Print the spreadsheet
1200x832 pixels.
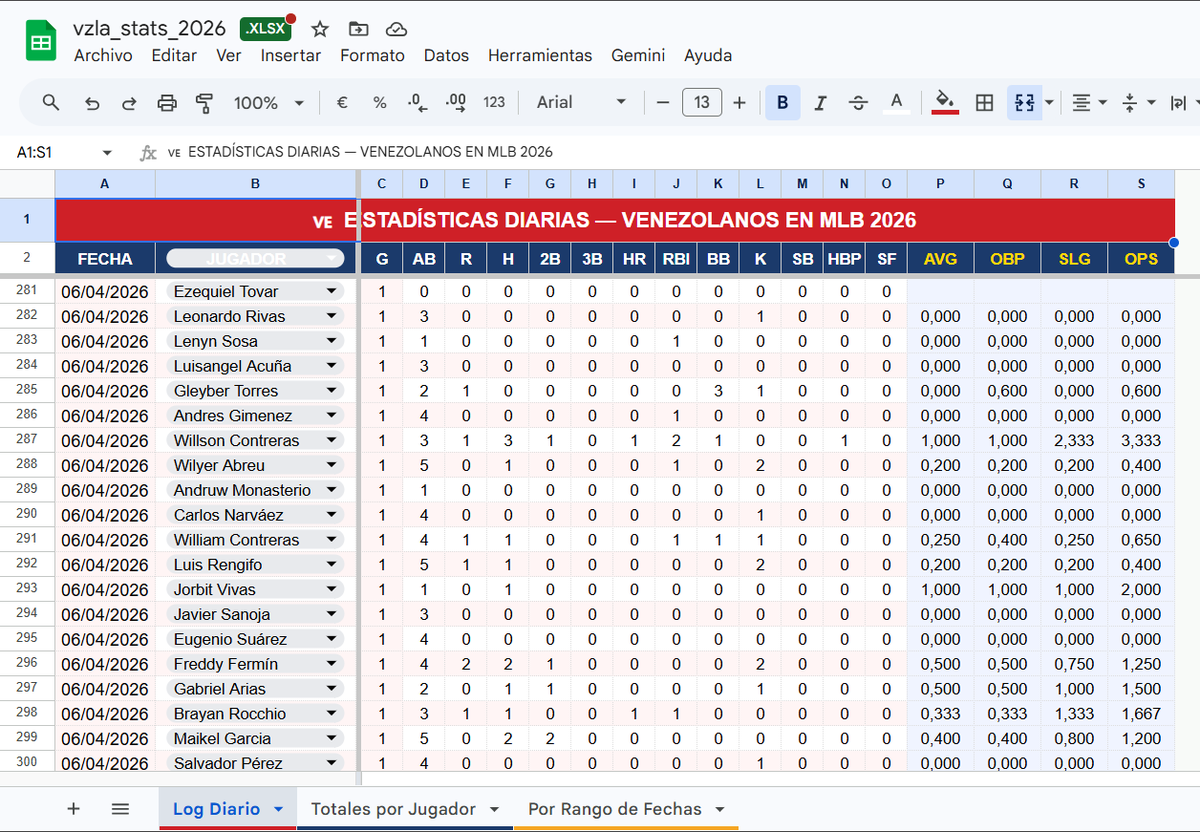167,102
